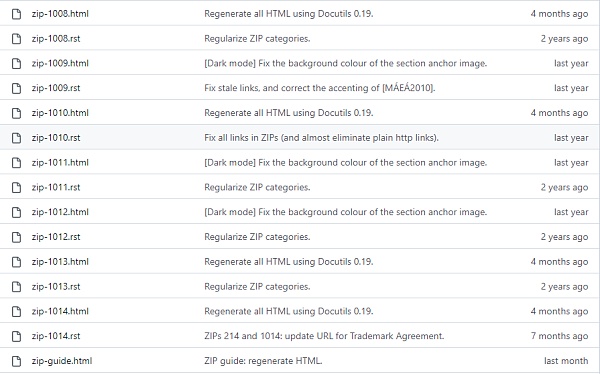Open the zip-guide.html file
This screenshot has width=600, height=374.
coord(62,361)
